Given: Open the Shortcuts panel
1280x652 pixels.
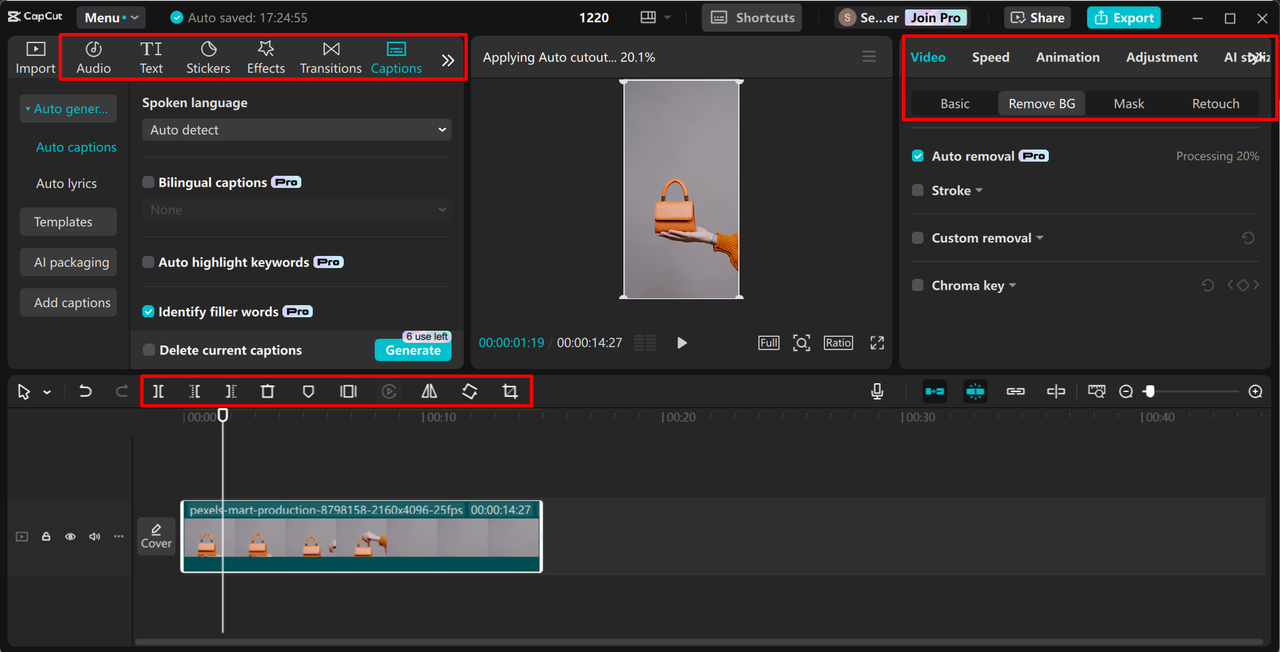Looking at the screenshot, I should coord(752,18).
